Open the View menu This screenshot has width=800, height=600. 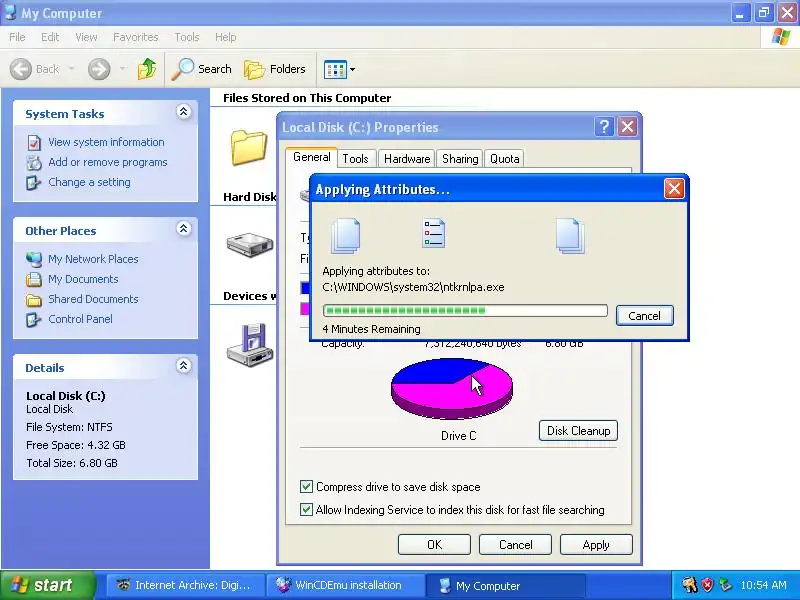86,37
